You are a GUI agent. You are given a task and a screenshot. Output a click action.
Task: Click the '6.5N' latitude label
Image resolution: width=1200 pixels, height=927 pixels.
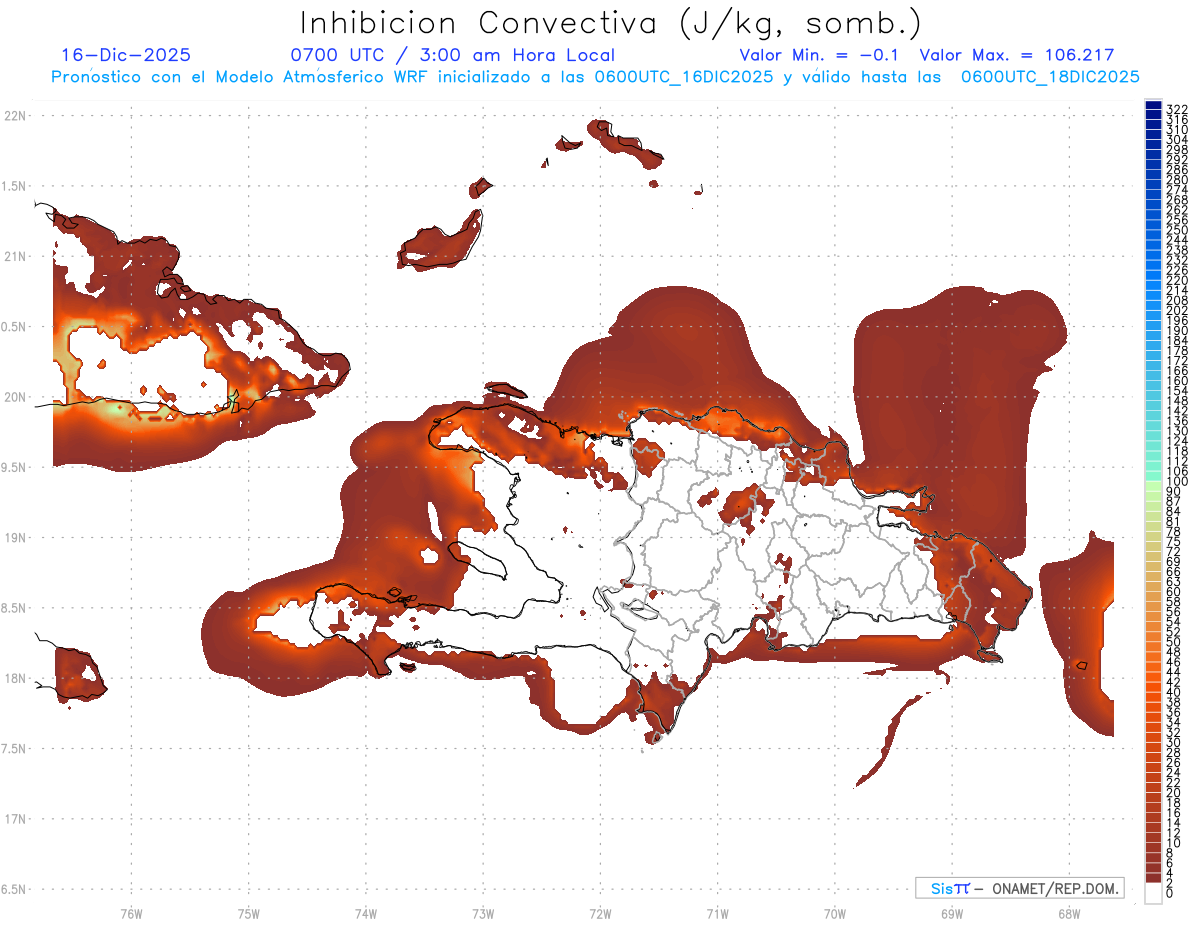tap(14, 889)
